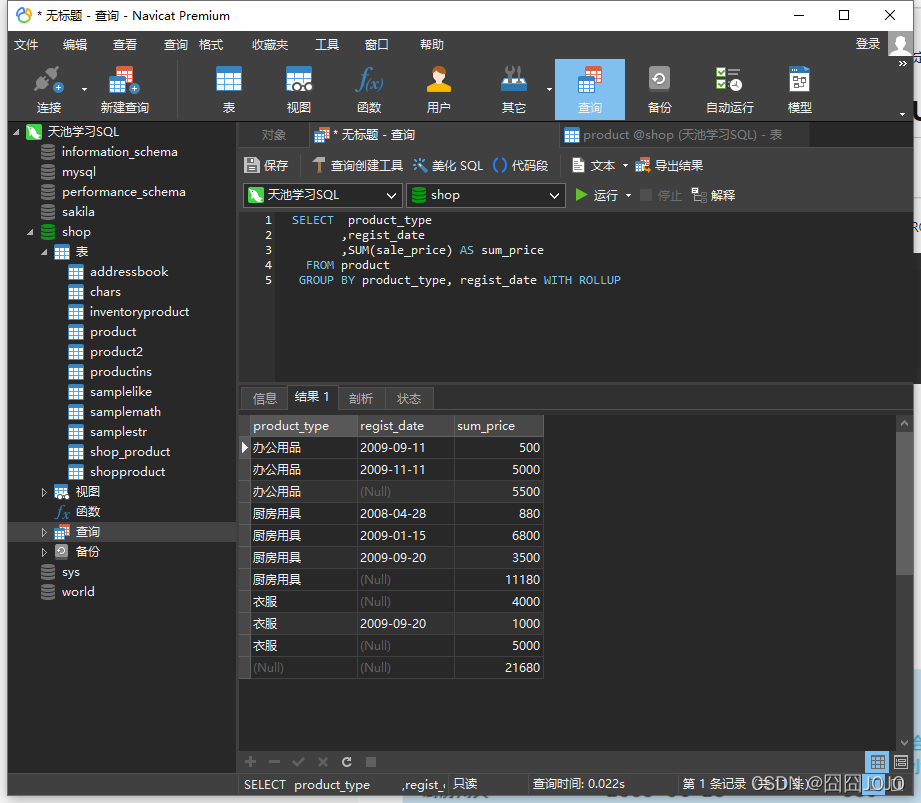The image size is (921, 803).
Task: Export results with 导出结果
Action: tap(669, 166)
